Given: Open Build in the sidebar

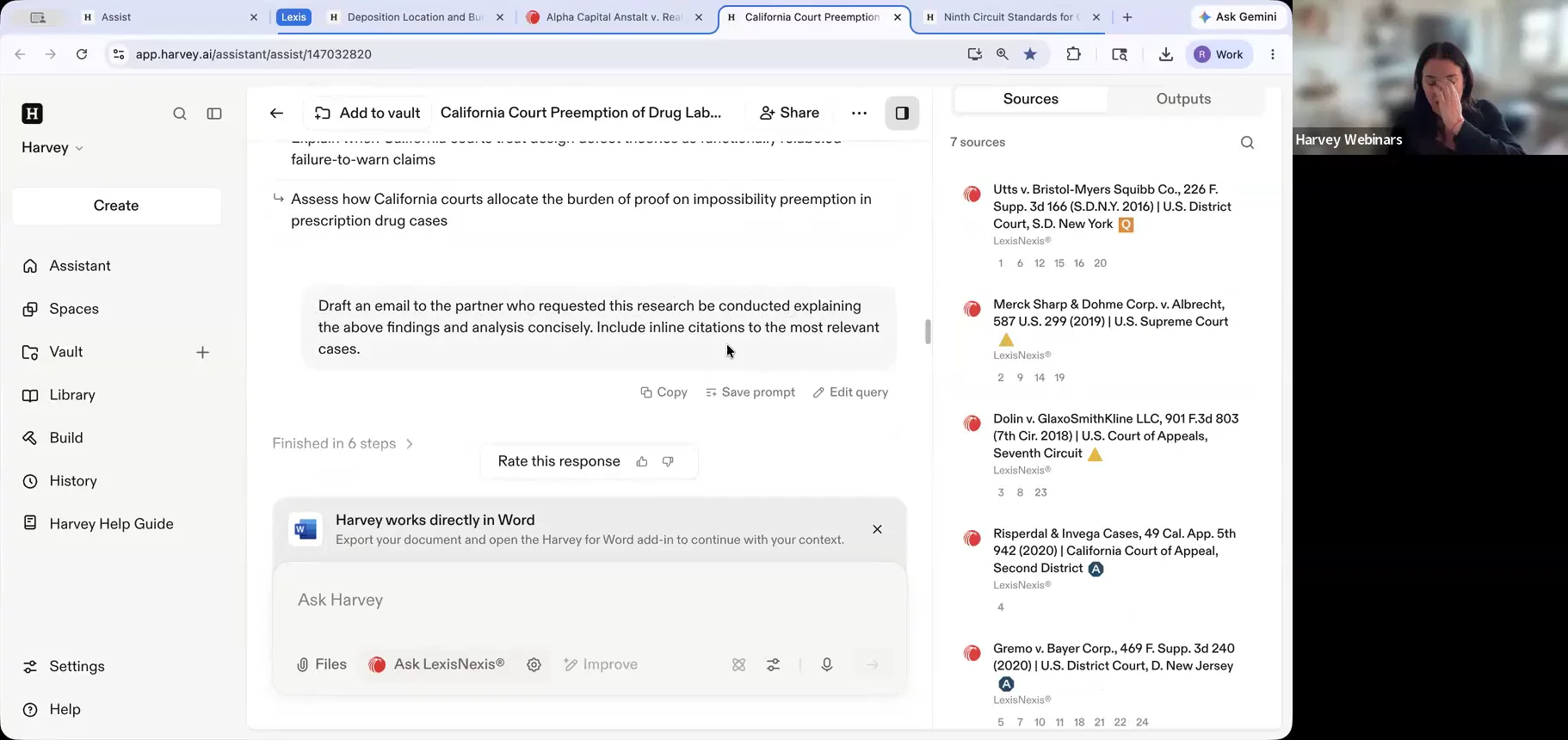Looking at the screenshot, I should point(66,438).
